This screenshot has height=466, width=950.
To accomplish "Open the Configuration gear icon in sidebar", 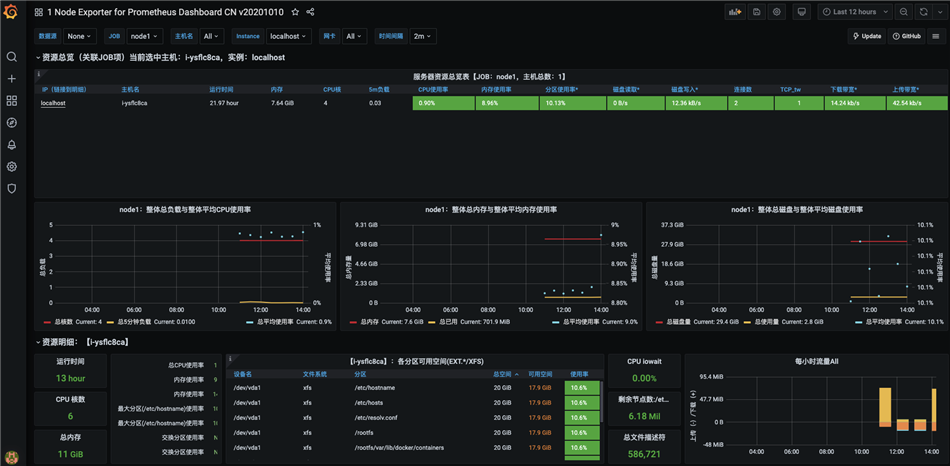I will pos(12,167).
